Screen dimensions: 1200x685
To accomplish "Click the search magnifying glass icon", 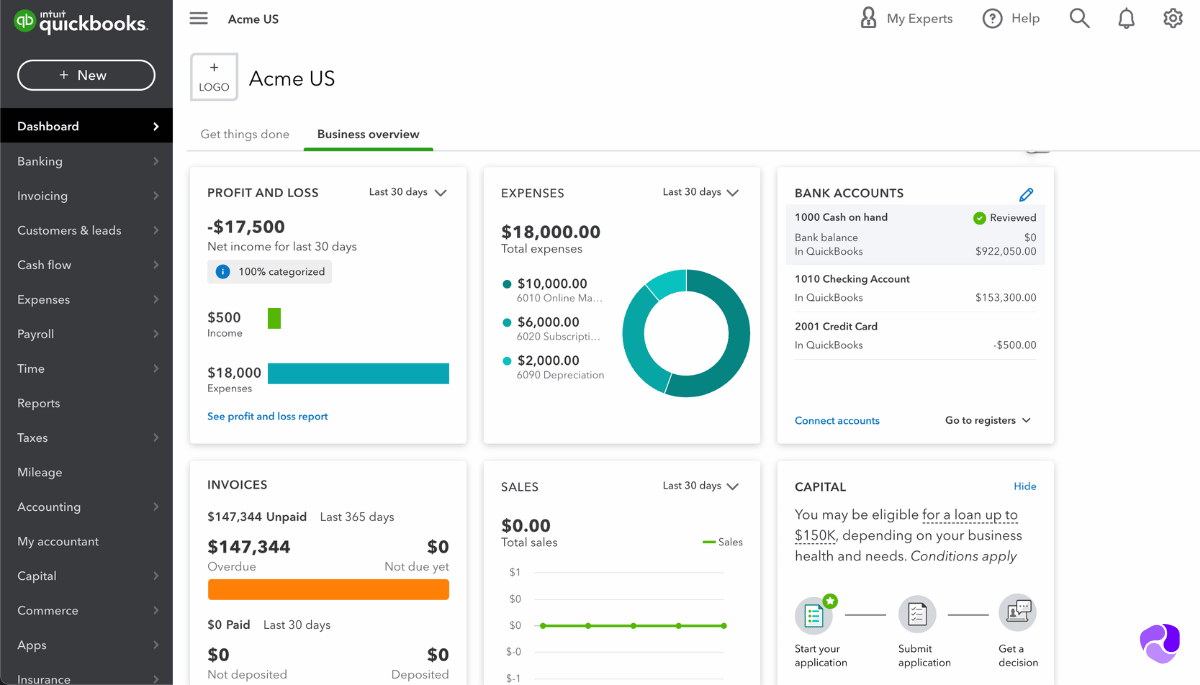I will pos(1079,18).
